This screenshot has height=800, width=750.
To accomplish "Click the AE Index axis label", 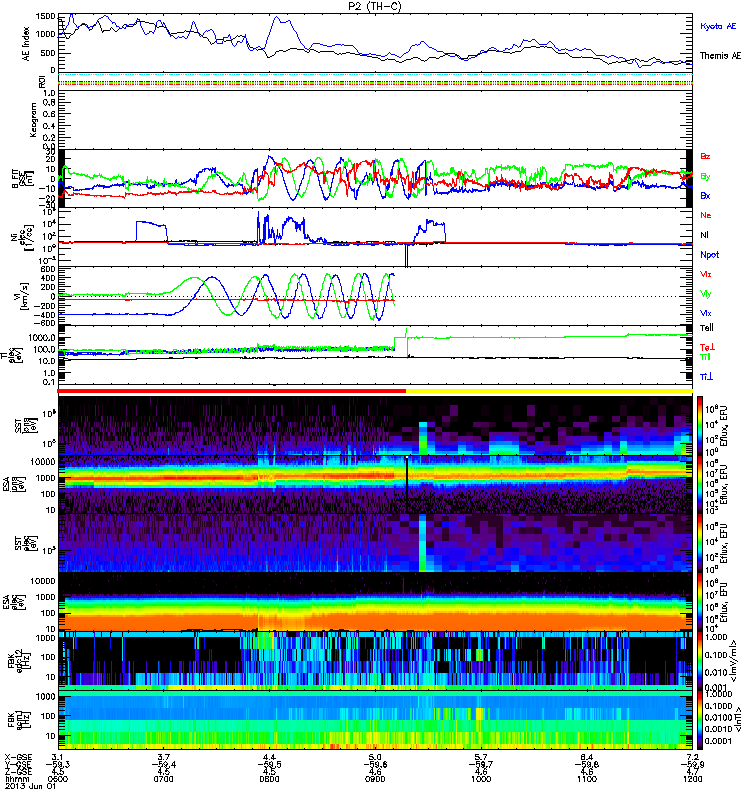I will pyautogui.click(x=26, y=44).
